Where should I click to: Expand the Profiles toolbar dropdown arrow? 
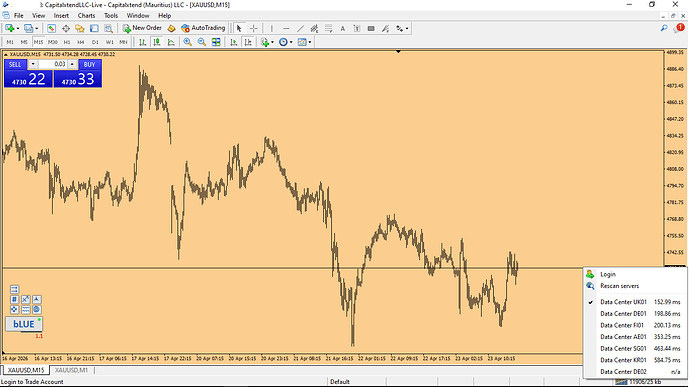pos(37,29)
